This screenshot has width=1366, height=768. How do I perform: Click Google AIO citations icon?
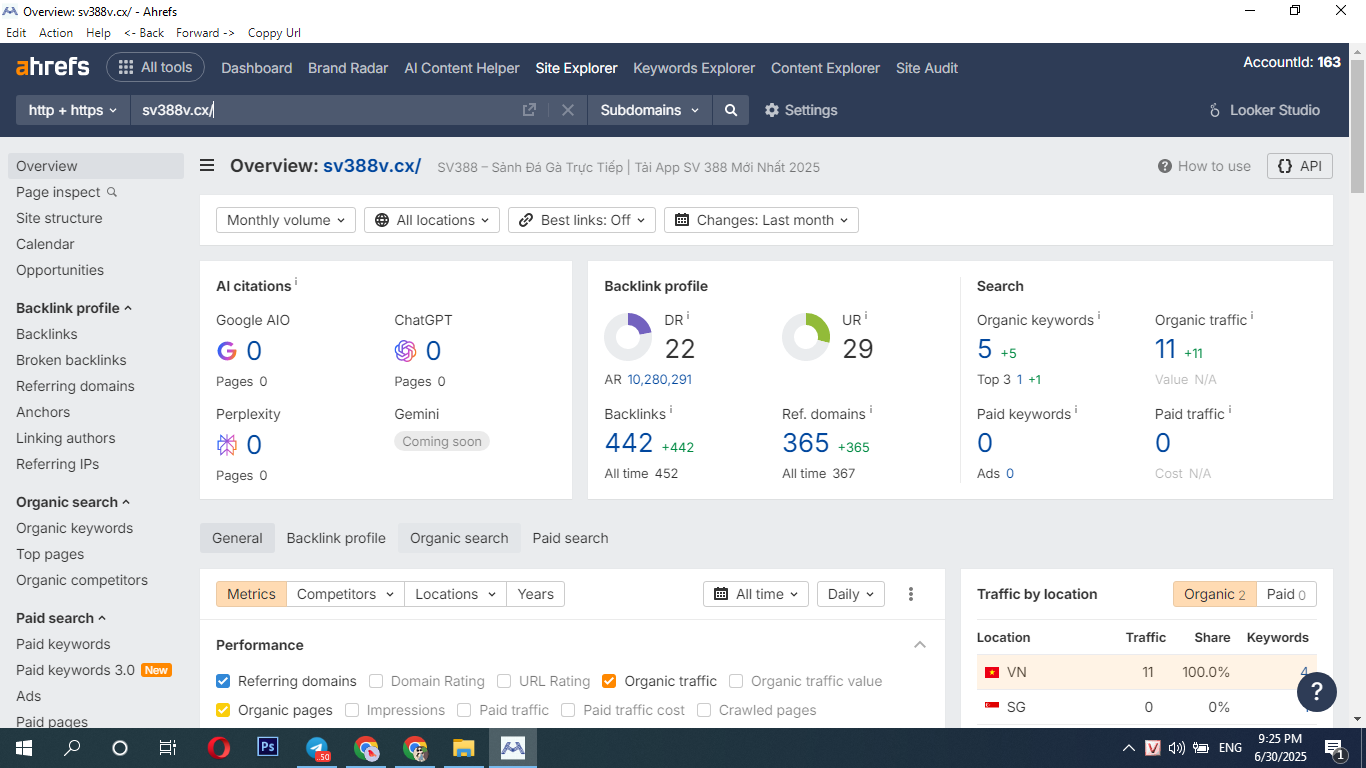pos(227,351)
